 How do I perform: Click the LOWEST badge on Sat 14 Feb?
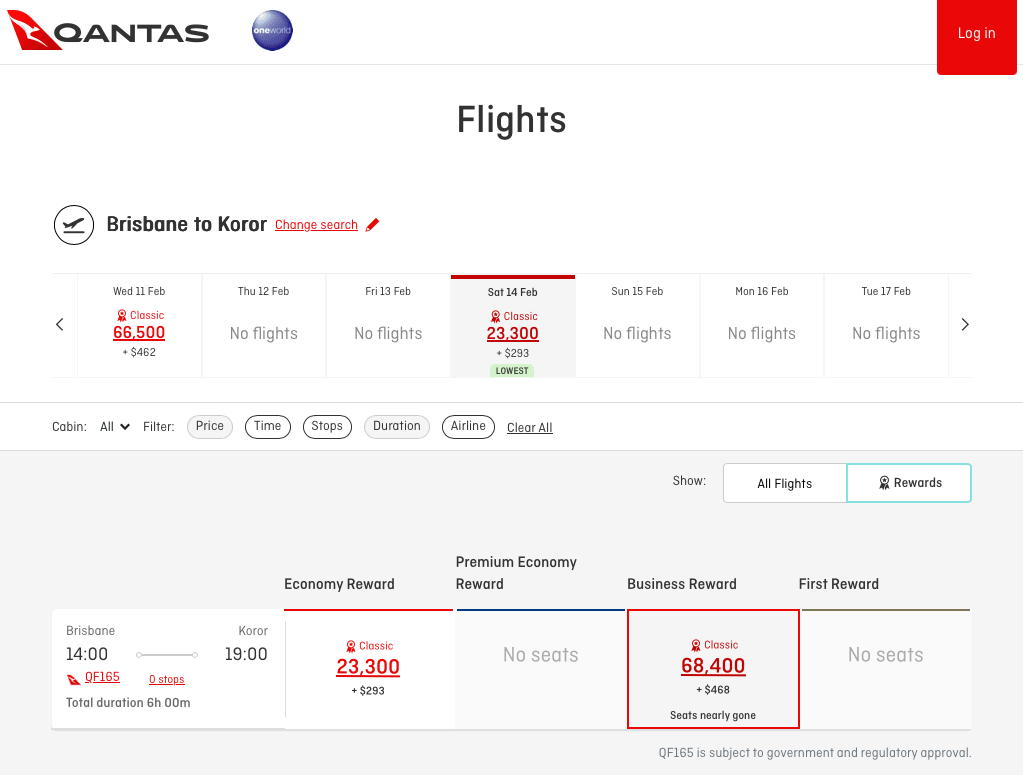(x=512, y=371)
